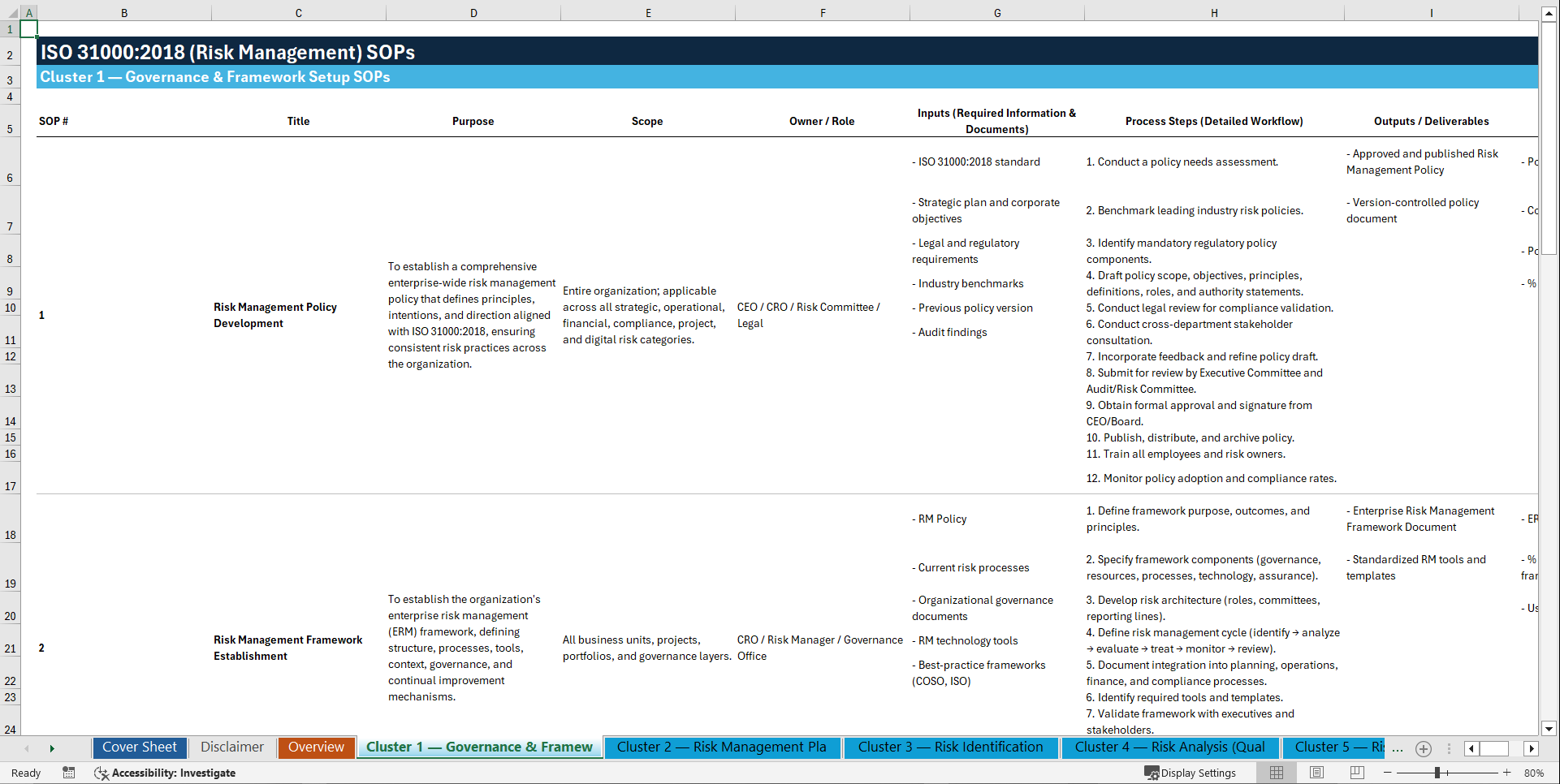Show hidden sheet tabs via the ellipsis
Image resolution: width=1560 pixels, height=784 pixels.
click(x=1398, y=748)
